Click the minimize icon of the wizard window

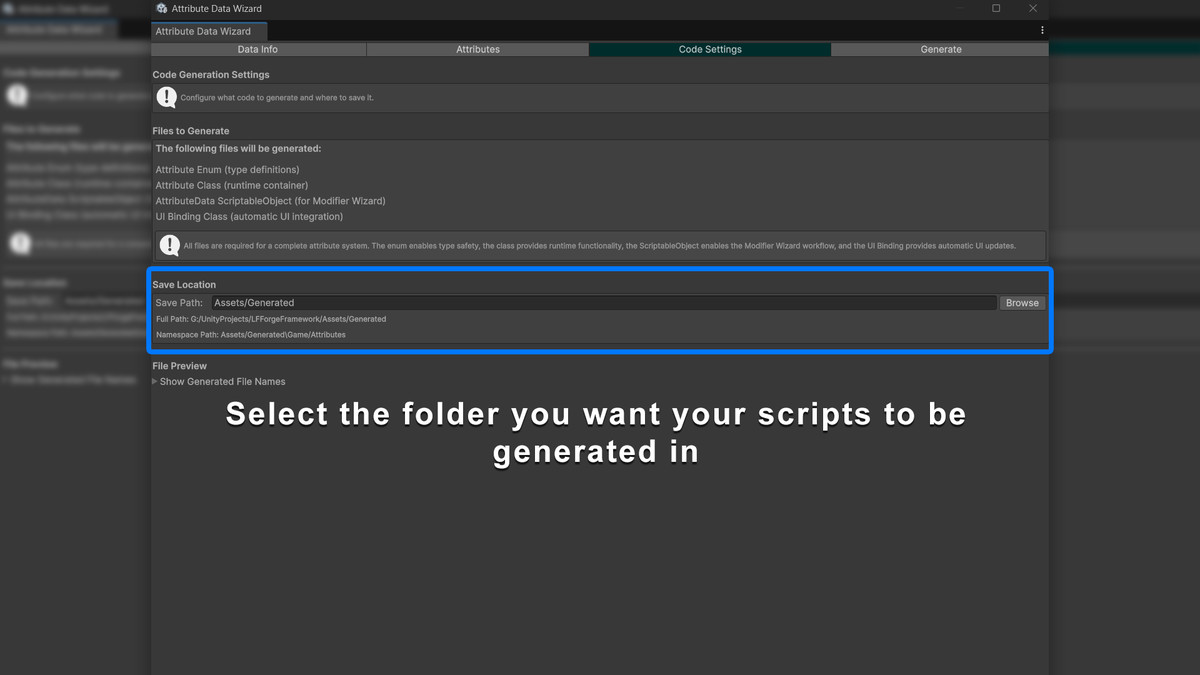pyautogui.click(x=958, y=9)
